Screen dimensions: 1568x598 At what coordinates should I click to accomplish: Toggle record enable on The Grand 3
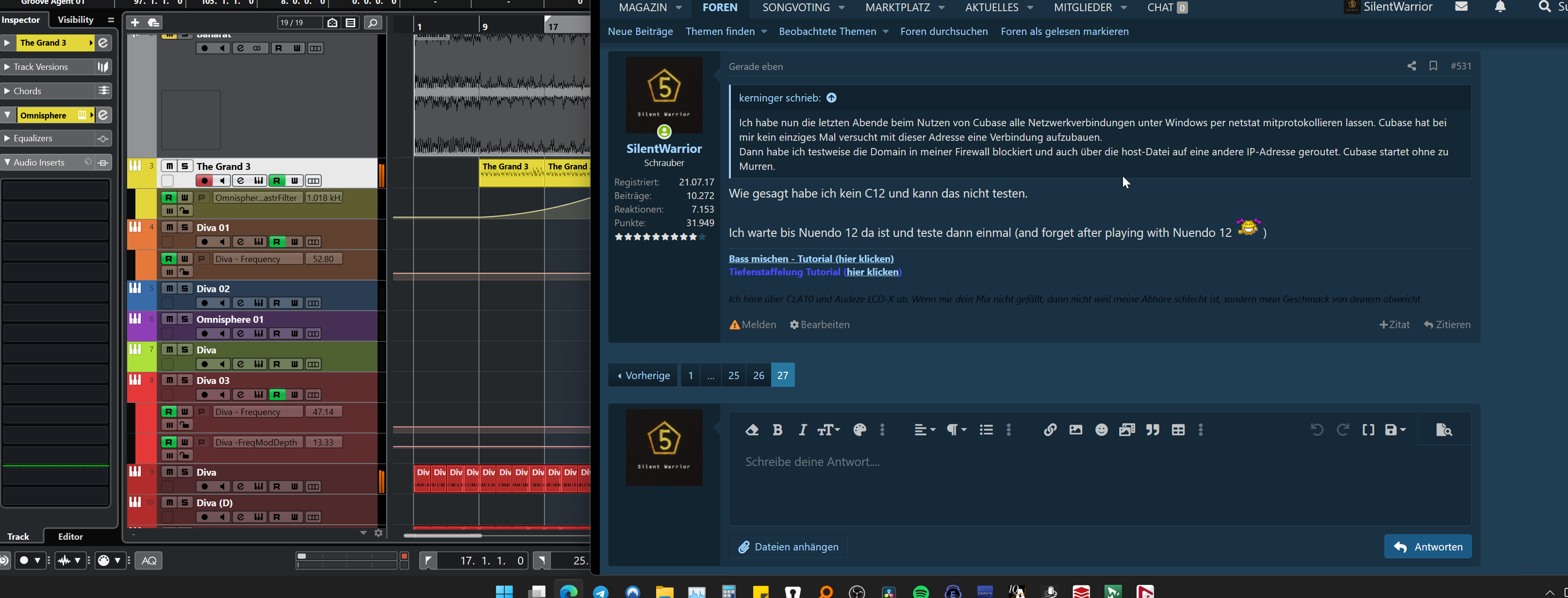tap(204, 181)
